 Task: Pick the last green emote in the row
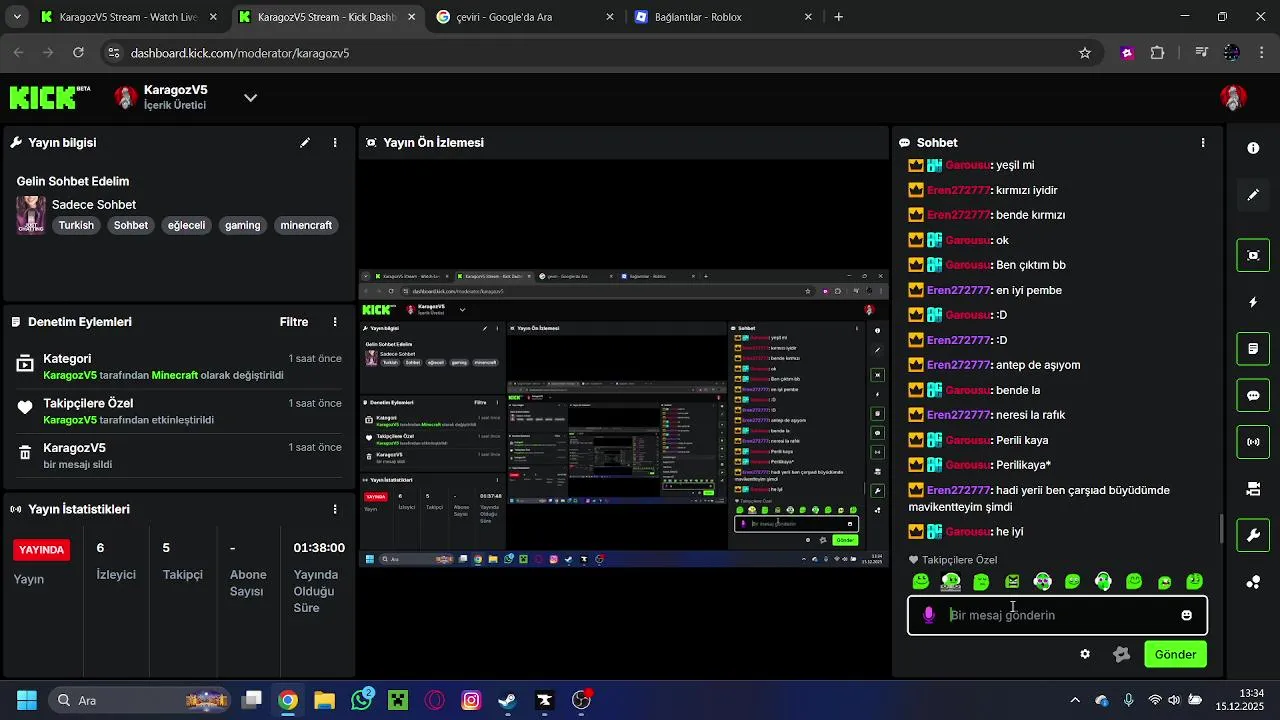[1194, 582]
